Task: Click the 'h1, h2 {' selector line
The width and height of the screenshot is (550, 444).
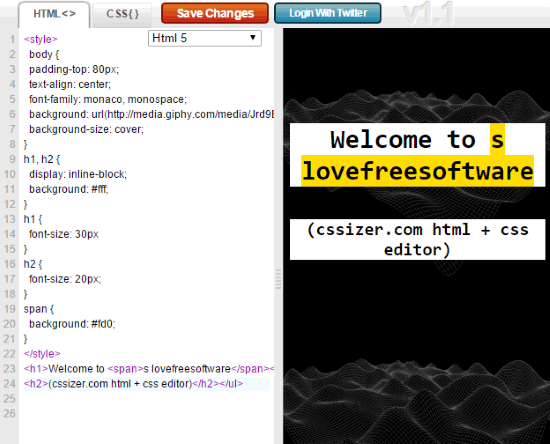Action: pyautogui.click(x=42, y=160)
